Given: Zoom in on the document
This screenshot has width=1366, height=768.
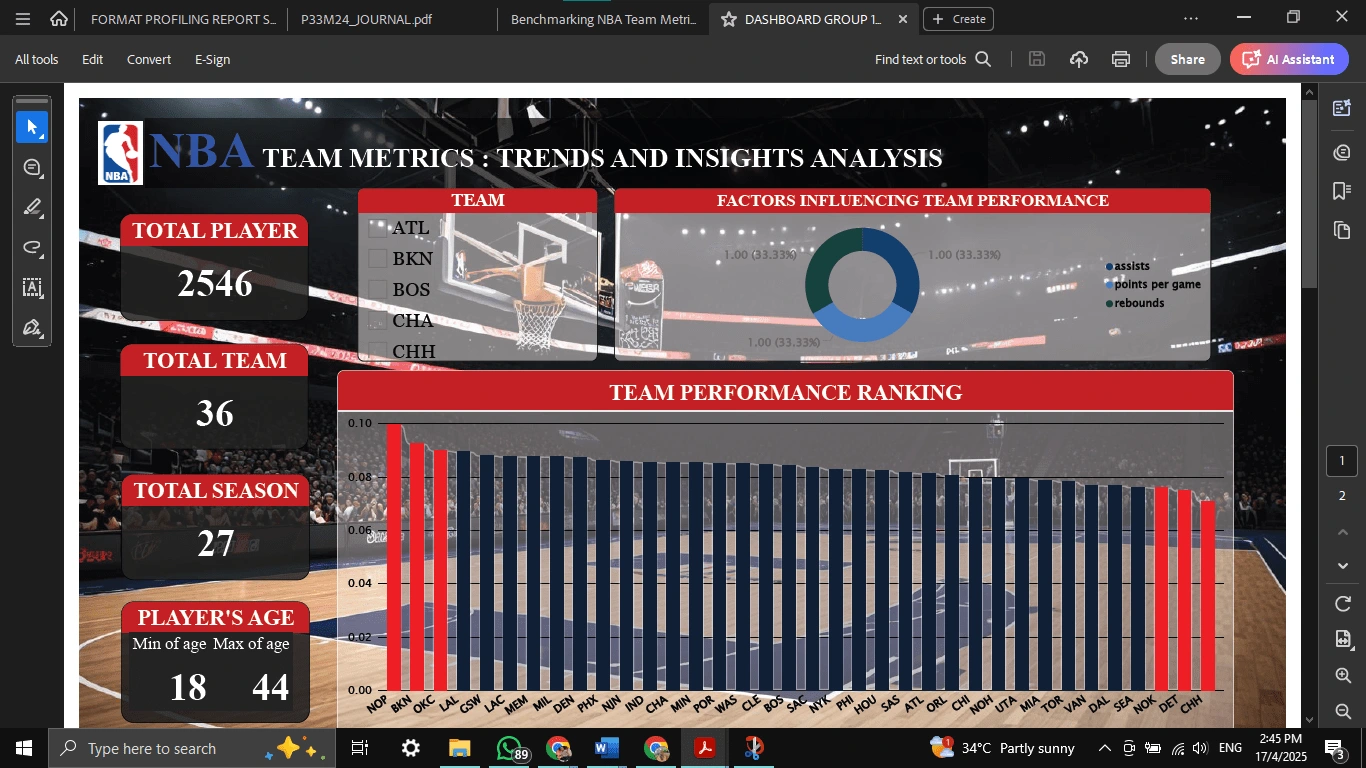Looking at the screenshot, I should pyautogui.click(x=1343, y=676).
